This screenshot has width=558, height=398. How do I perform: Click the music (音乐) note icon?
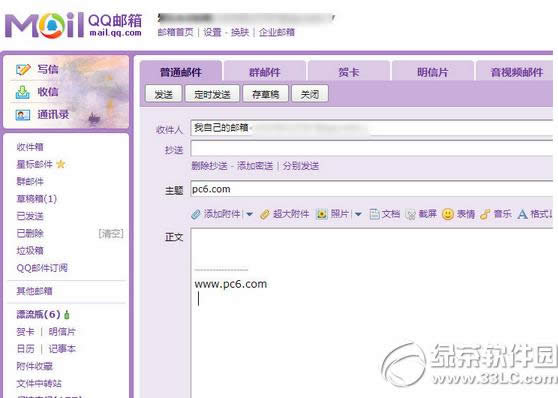(x=485, y=214)
